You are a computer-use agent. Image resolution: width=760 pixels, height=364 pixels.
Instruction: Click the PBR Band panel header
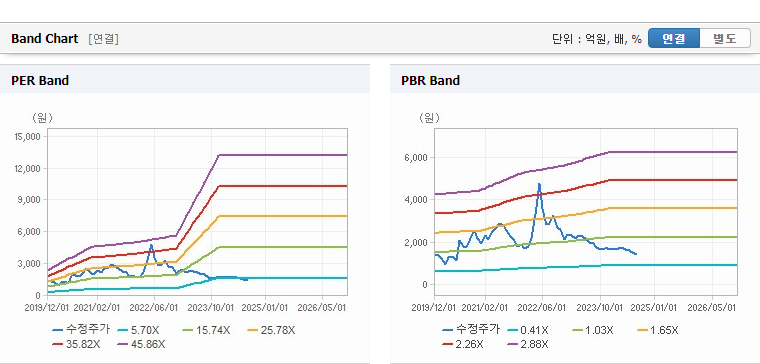(575, 80)
